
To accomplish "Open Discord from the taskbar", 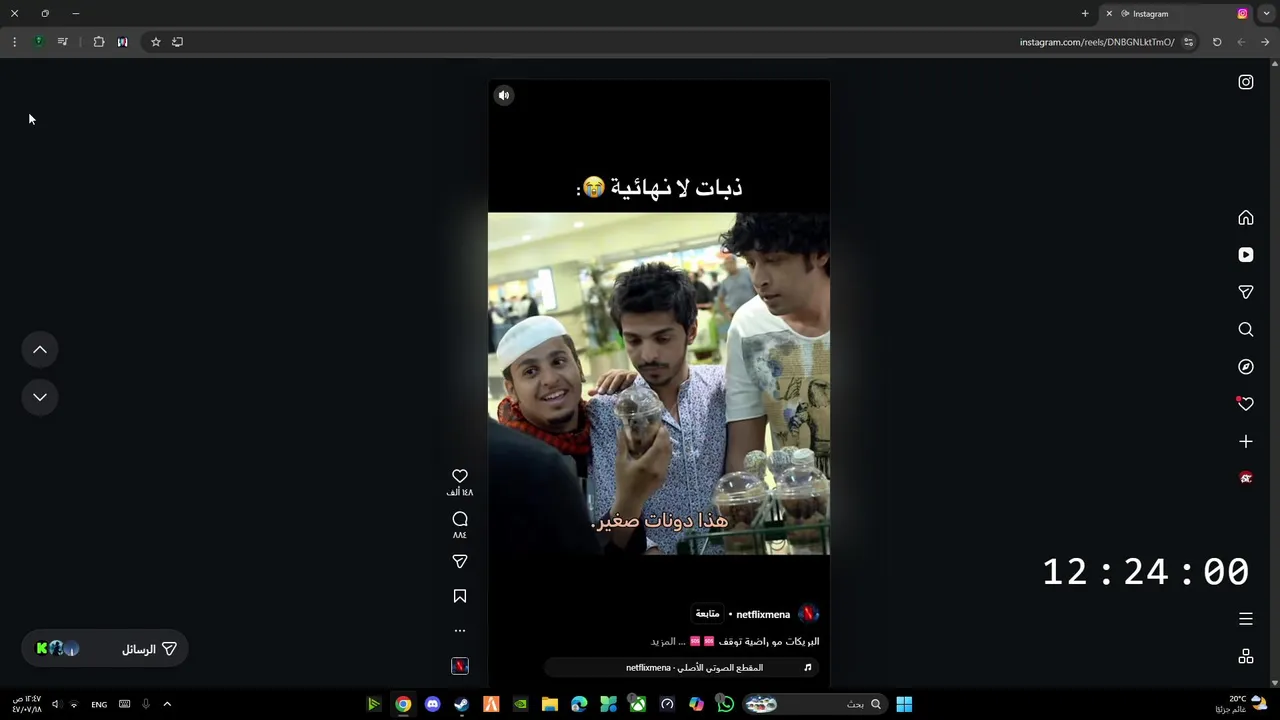I will (x=432, y=704).
